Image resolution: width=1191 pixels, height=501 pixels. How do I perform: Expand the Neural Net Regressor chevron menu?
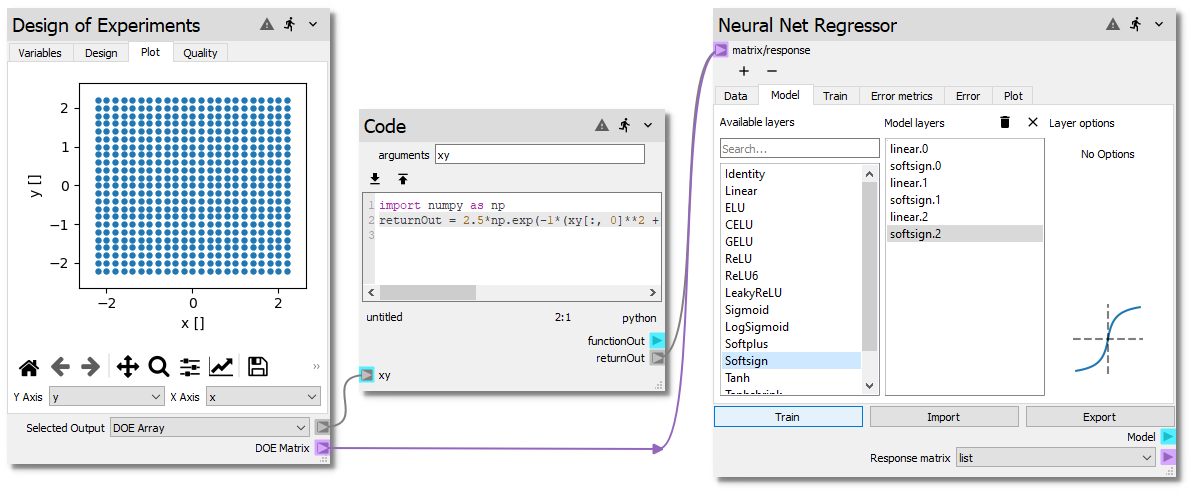(1161, 25)
